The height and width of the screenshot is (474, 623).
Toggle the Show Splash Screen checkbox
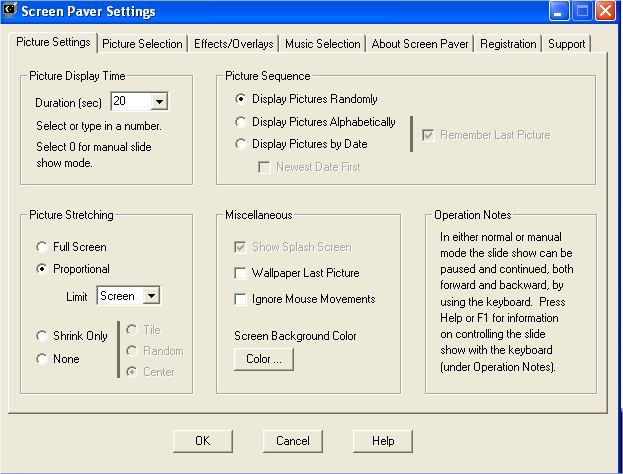[x=293, y=247]
